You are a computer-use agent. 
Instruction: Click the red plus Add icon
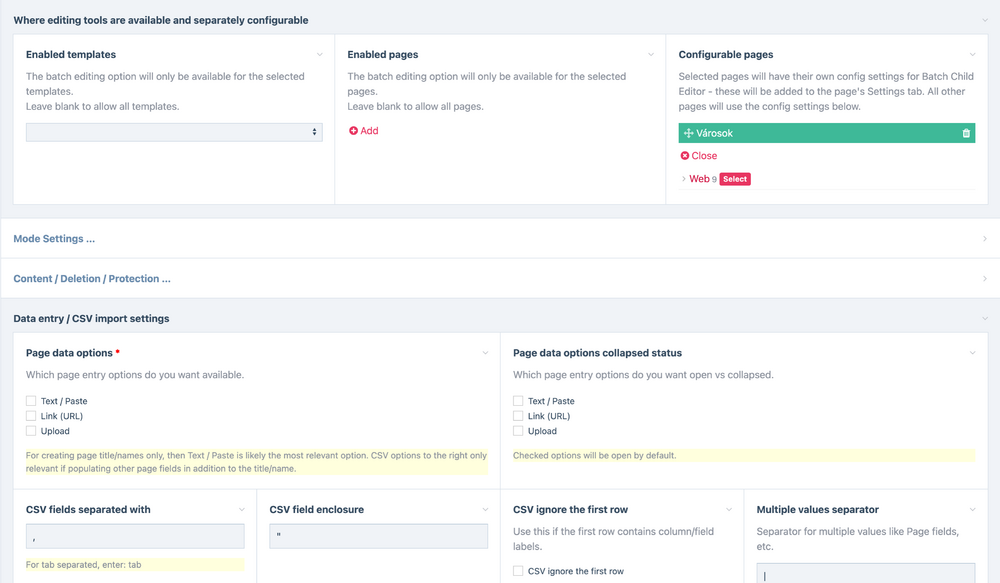pos(353,131)
